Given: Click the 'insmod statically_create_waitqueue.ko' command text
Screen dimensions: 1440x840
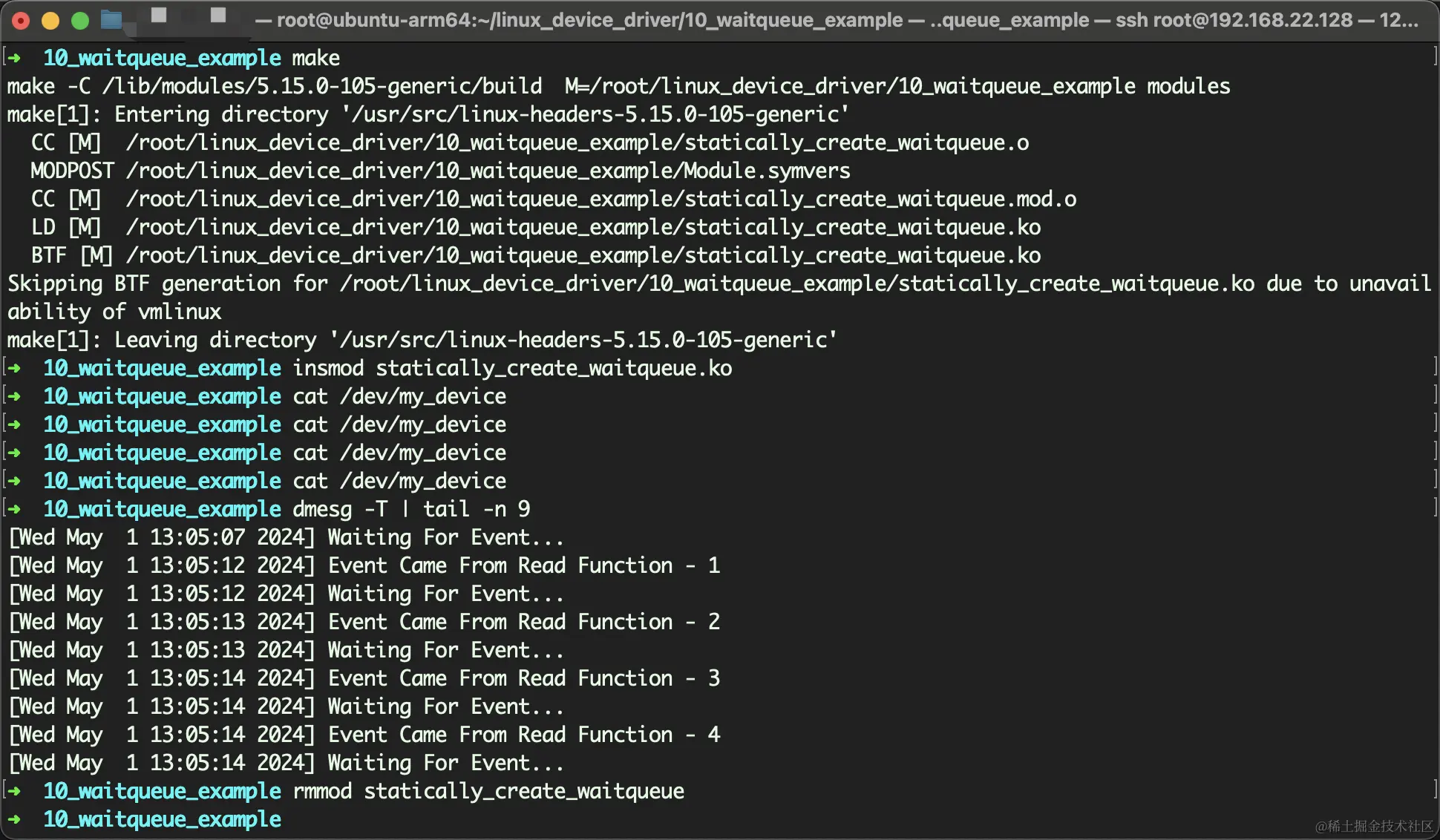Looking at the screenshot, I should coord(512,368).
